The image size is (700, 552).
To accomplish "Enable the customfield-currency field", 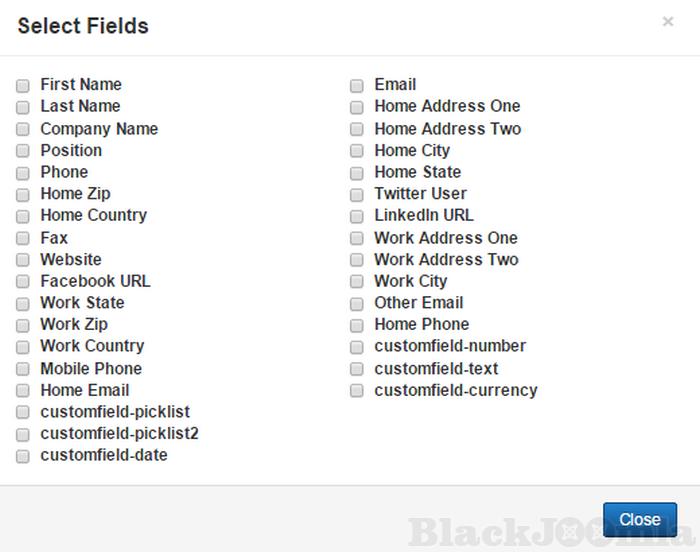I will (x=357, y=391).
